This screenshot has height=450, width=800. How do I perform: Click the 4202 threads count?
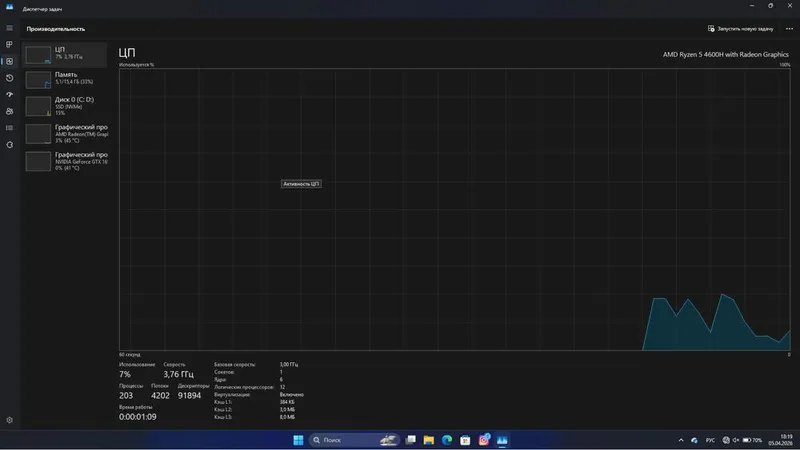click(x=160, y=395)
